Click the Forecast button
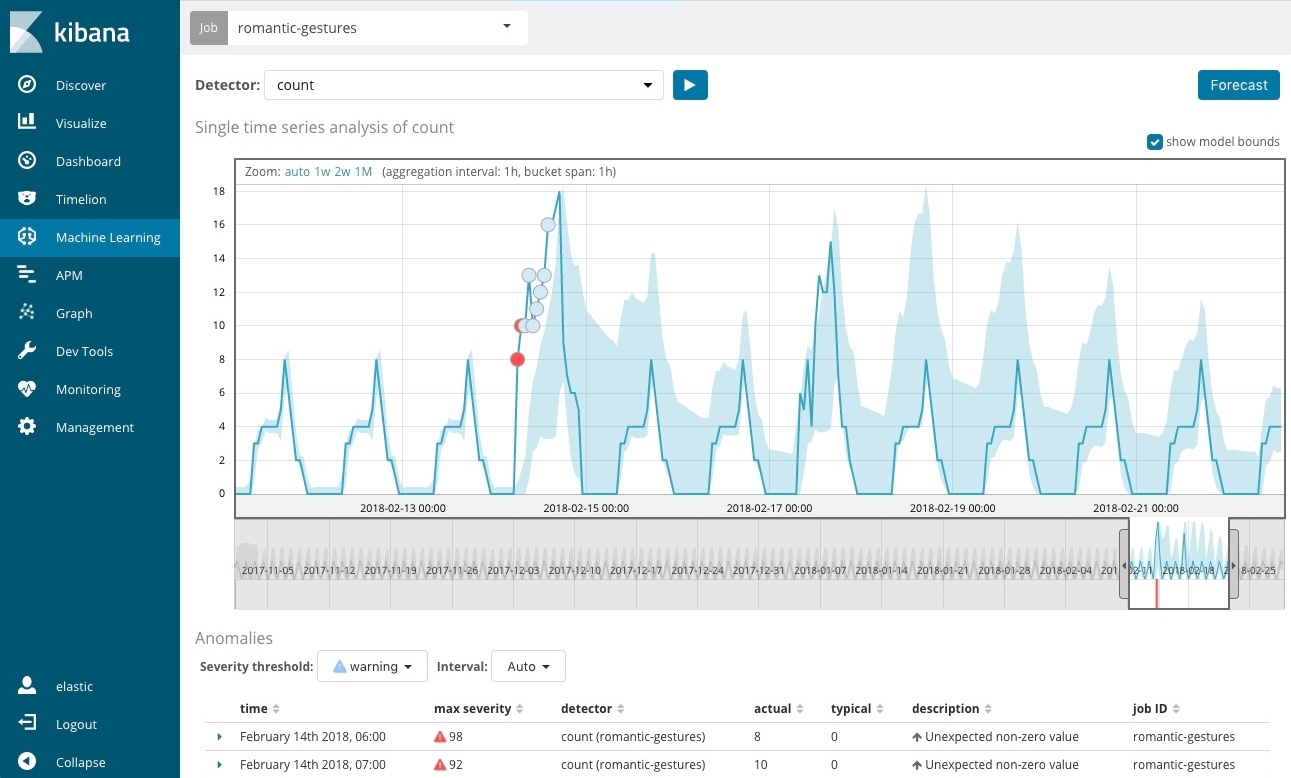Viewport: 1291px width, 778px height. 1239,85
